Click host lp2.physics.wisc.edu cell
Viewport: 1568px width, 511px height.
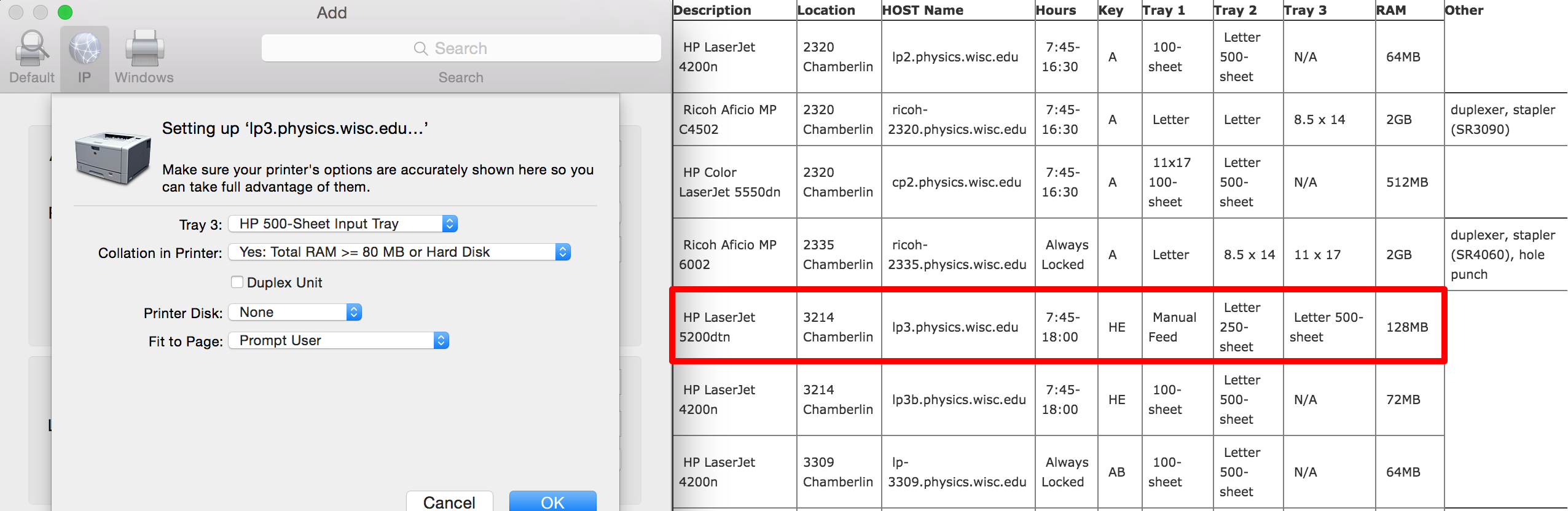click(x=958, y=57)
